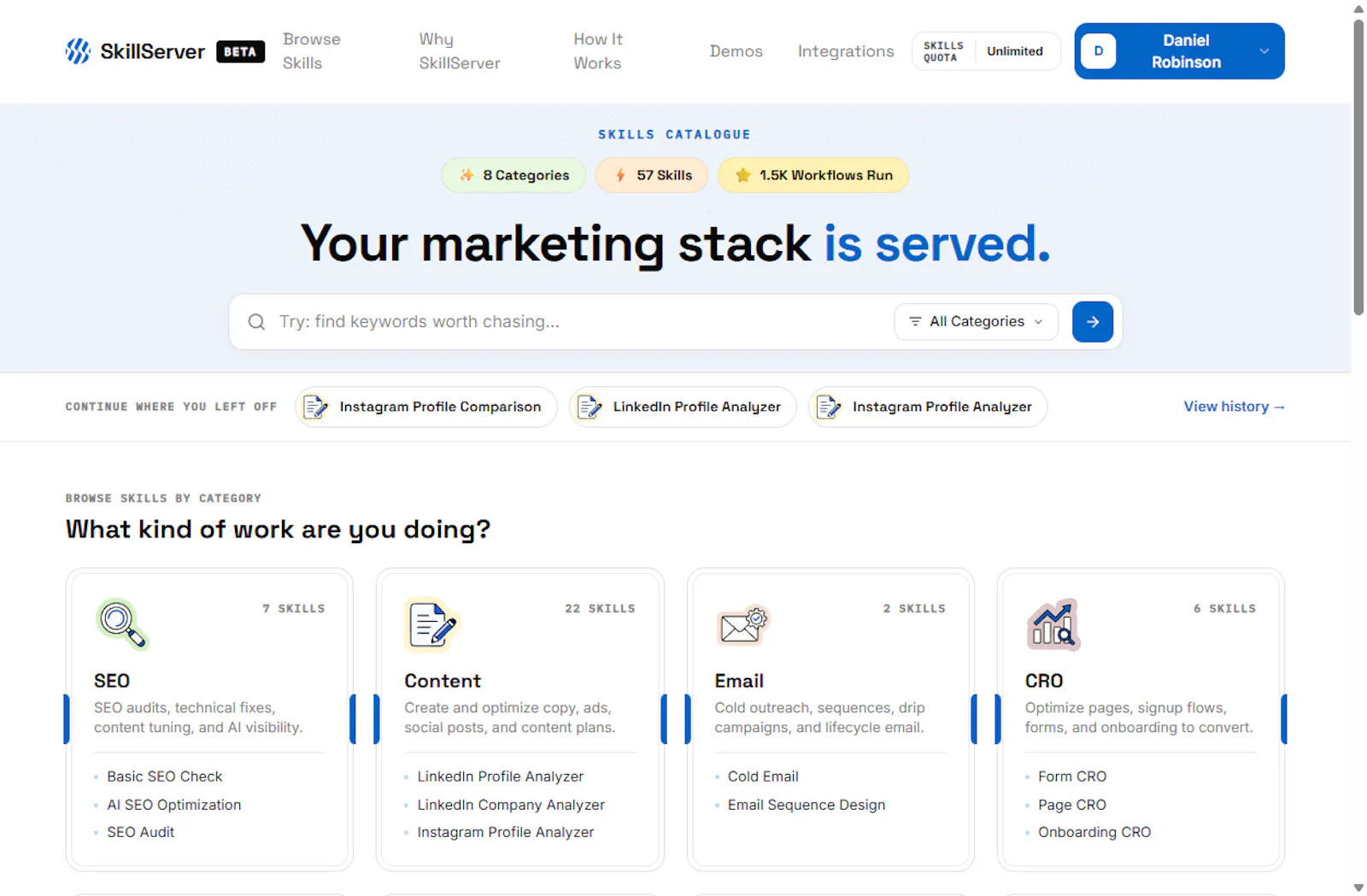Viewport: 1367px width, 896px height.
Task: Click the LinkedIn Profile Analyzer chip icon
Action: (x=589, y=407)
